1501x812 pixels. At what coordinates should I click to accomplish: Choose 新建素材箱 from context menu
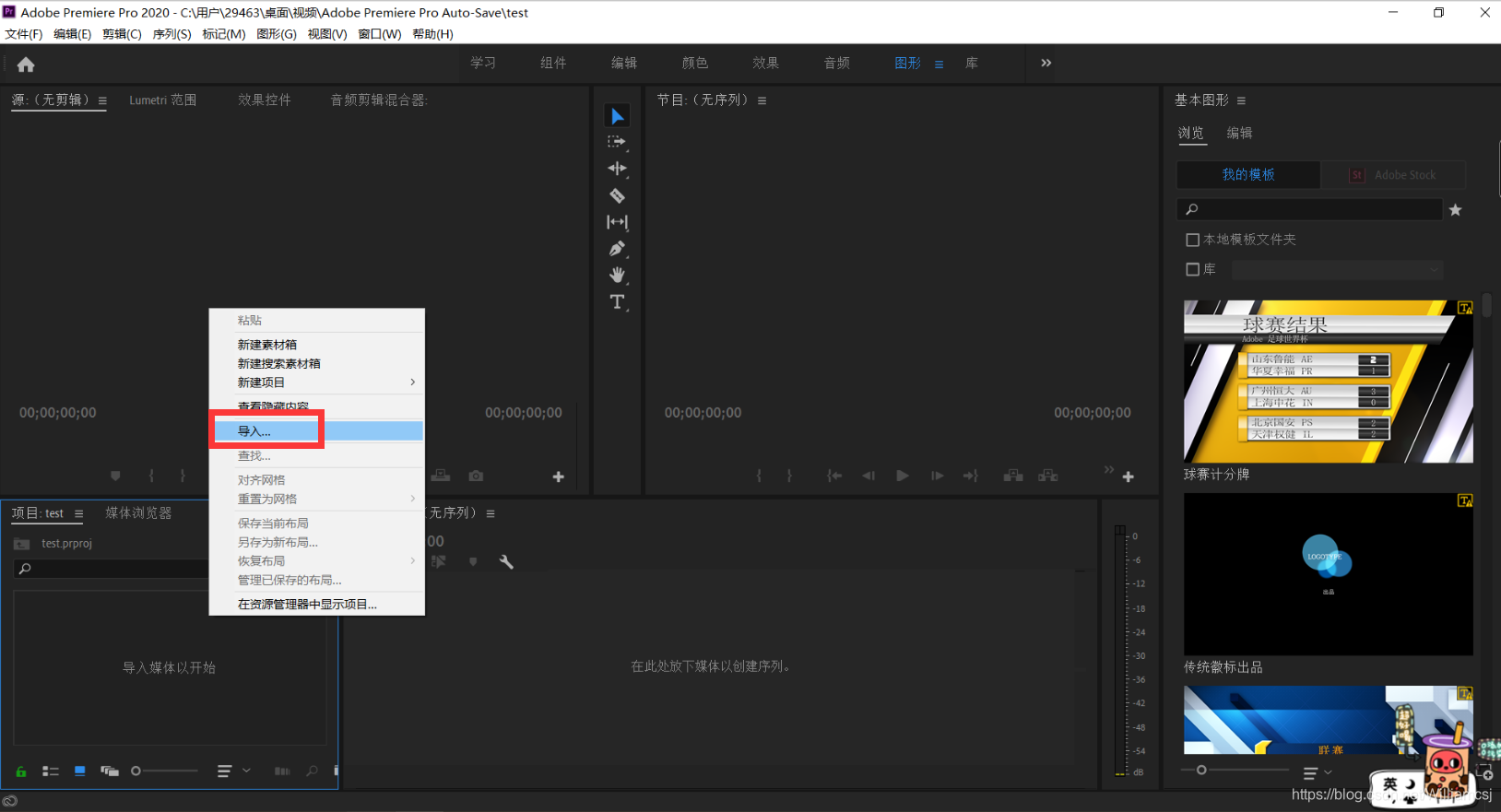317,345
